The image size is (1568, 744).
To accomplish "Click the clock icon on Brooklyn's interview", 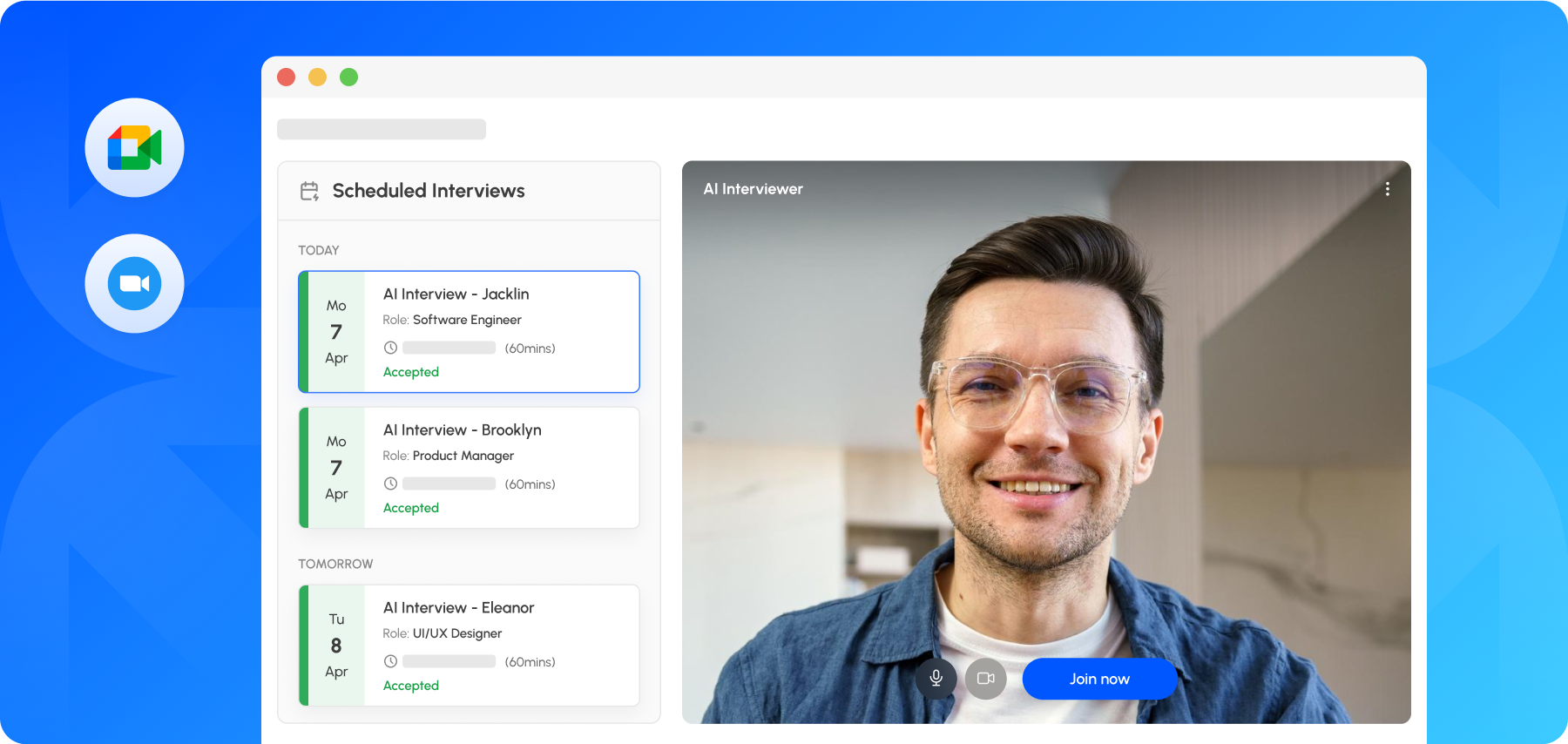I will [390, 484].
